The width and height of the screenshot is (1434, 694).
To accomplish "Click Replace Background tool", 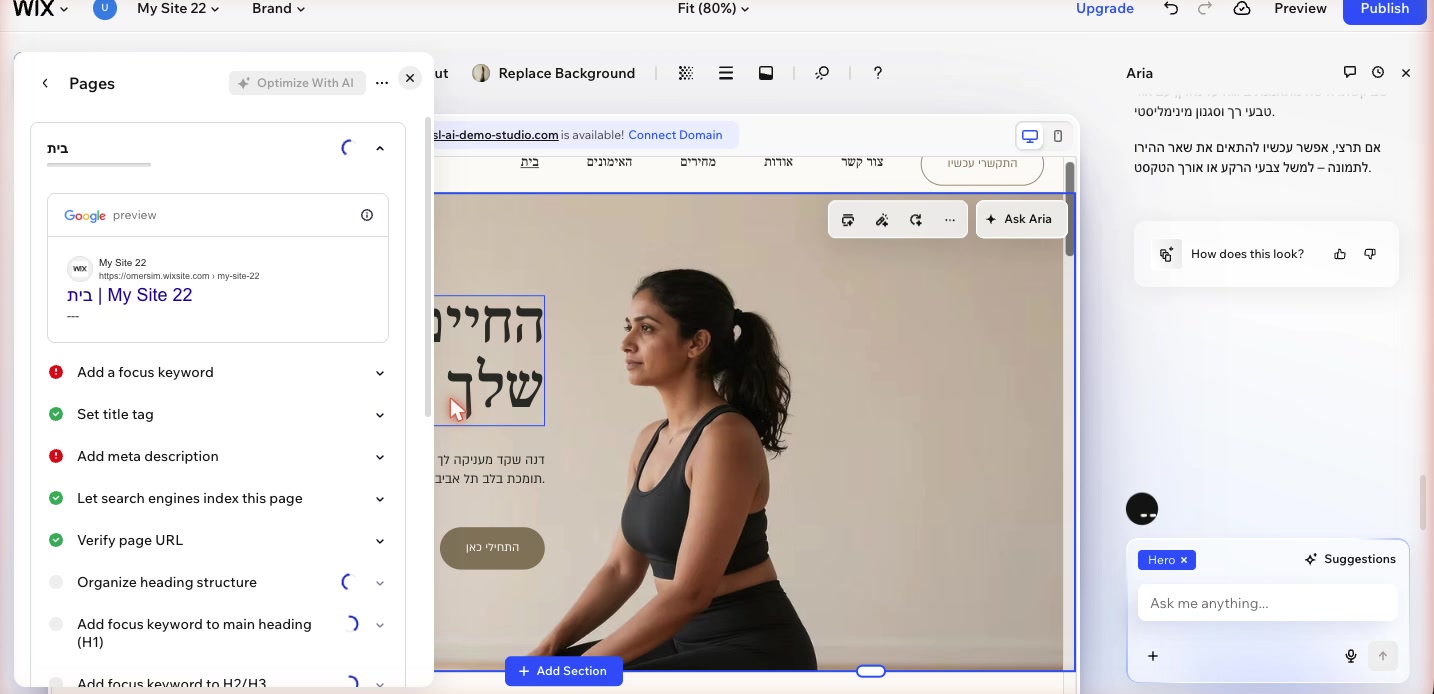I will tap(554, 73).
